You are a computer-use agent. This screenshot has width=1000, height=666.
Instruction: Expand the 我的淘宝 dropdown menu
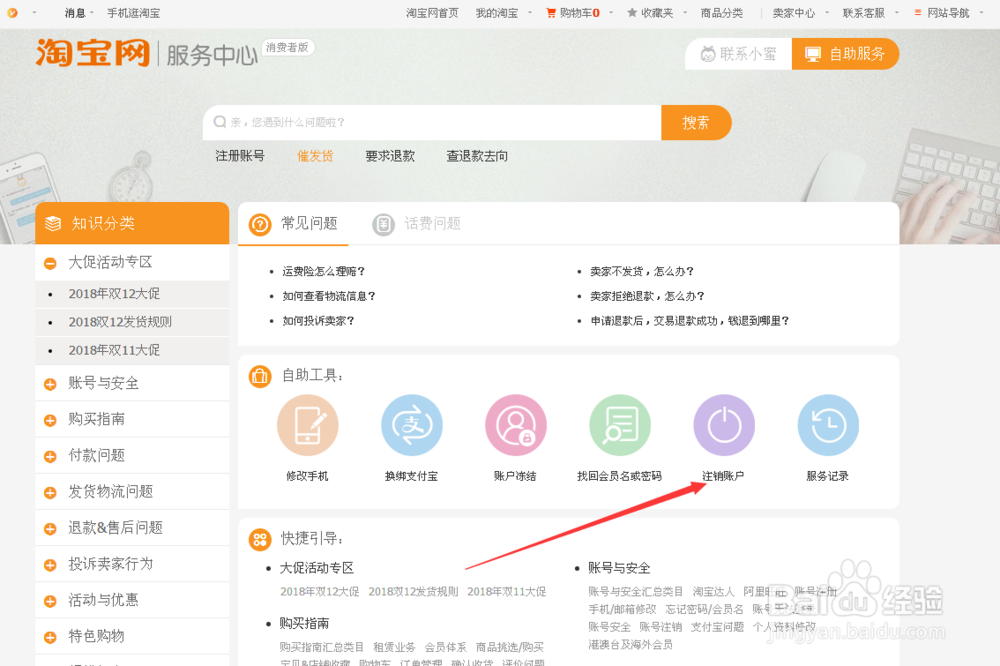500,13
